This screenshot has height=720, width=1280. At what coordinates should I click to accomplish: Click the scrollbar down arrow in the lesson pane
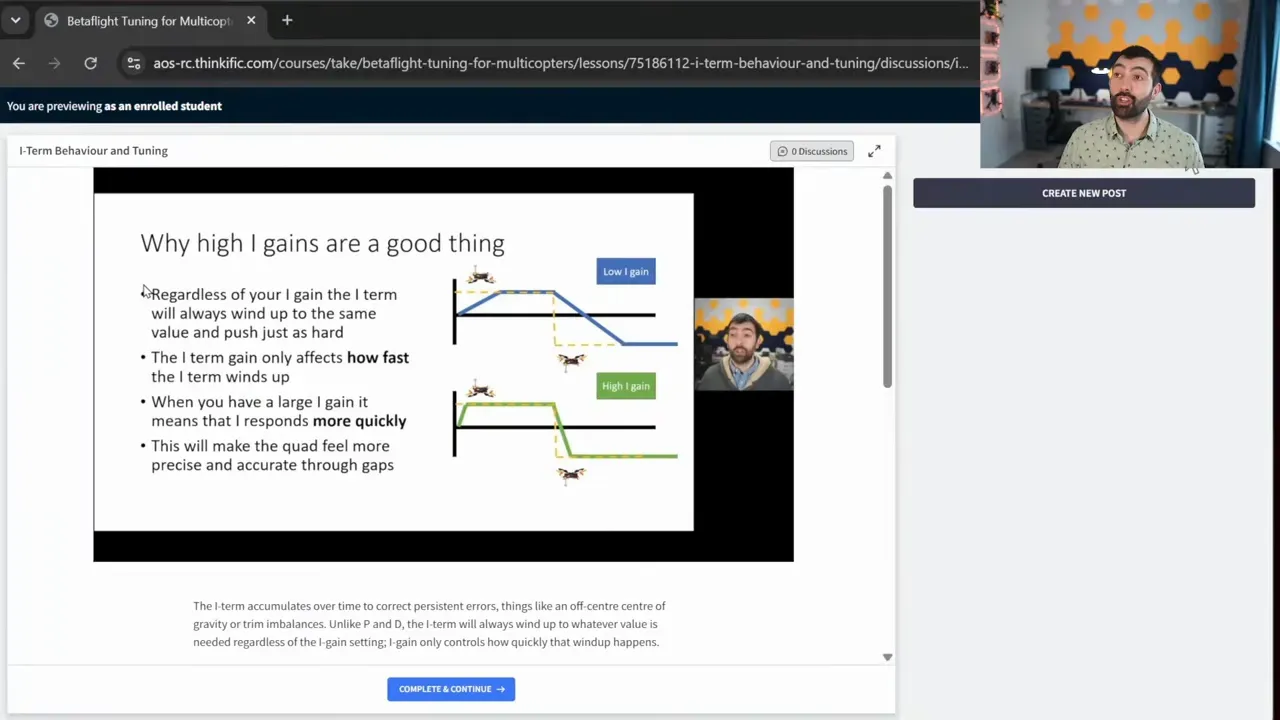pos(887,657)
